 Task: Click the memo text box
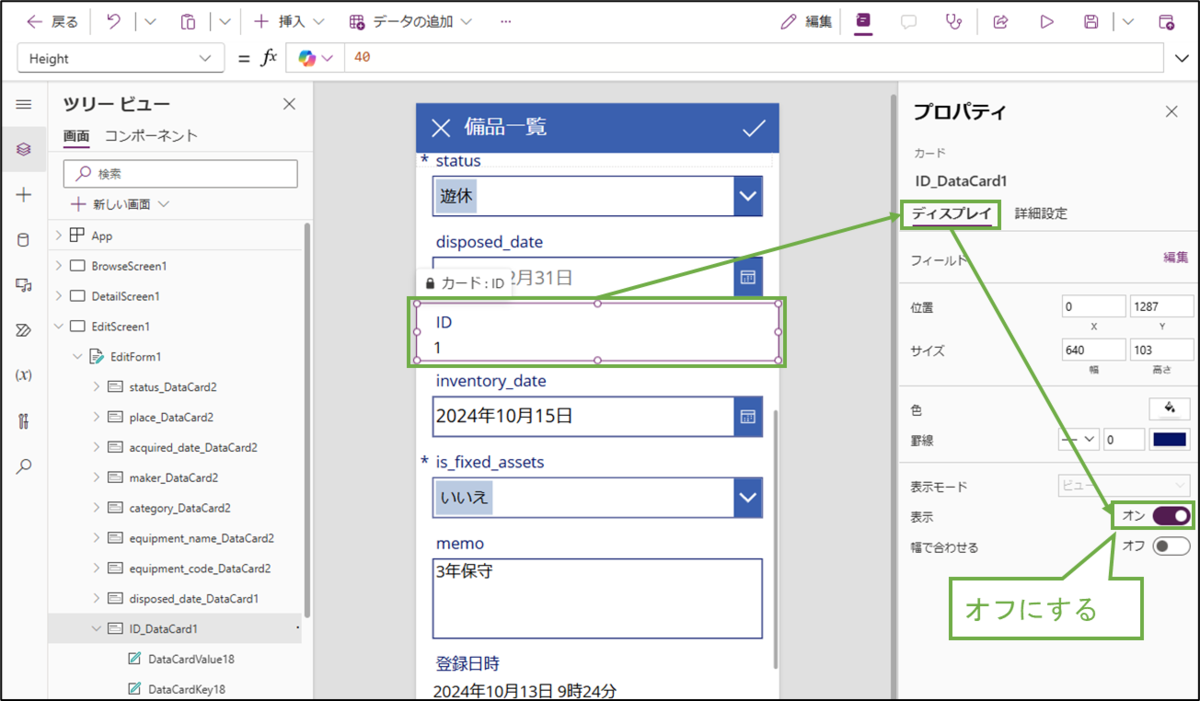(597, 598)
